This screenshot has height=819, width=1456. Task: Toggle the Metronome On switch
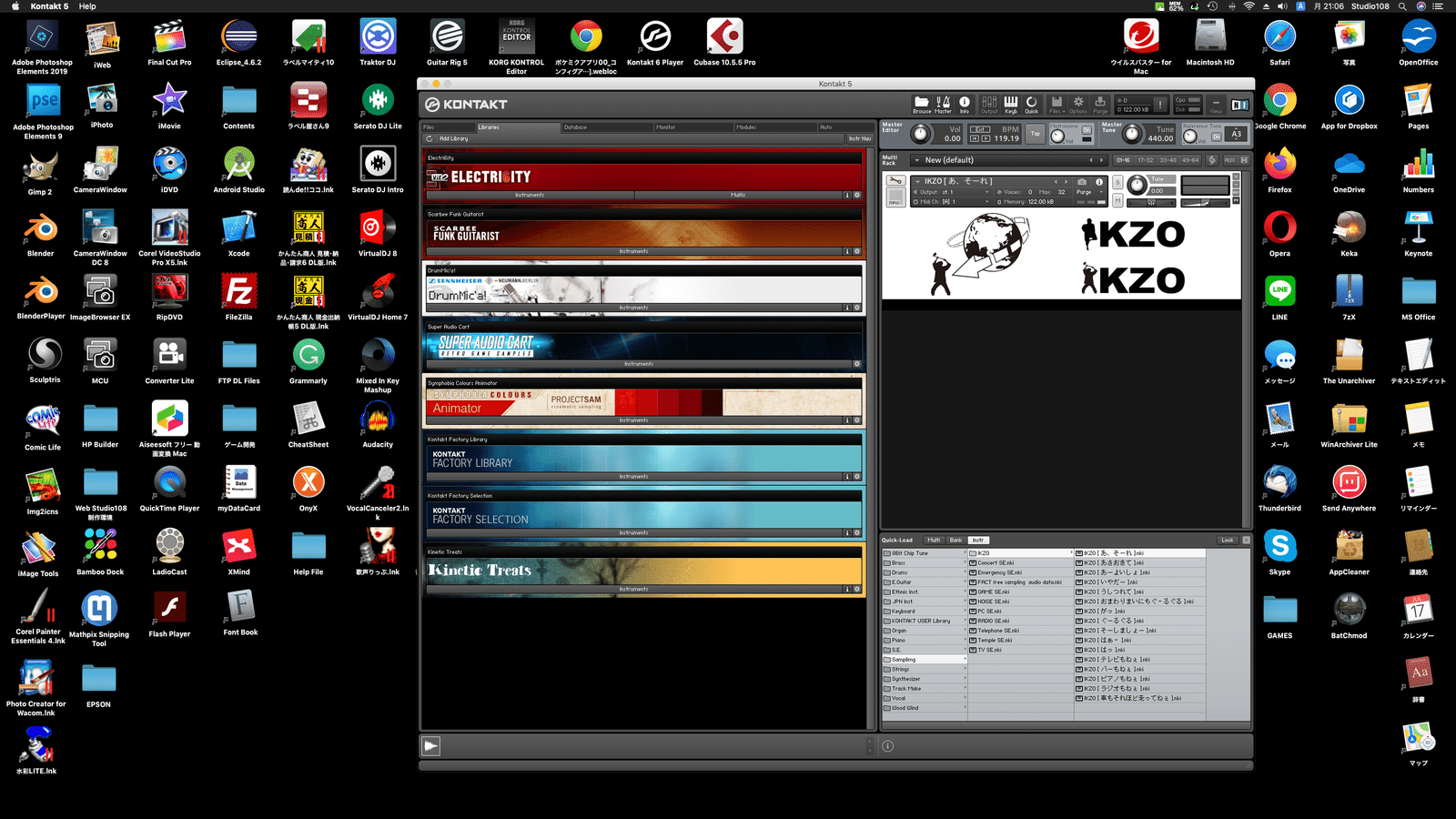[x=1087, y=129]
